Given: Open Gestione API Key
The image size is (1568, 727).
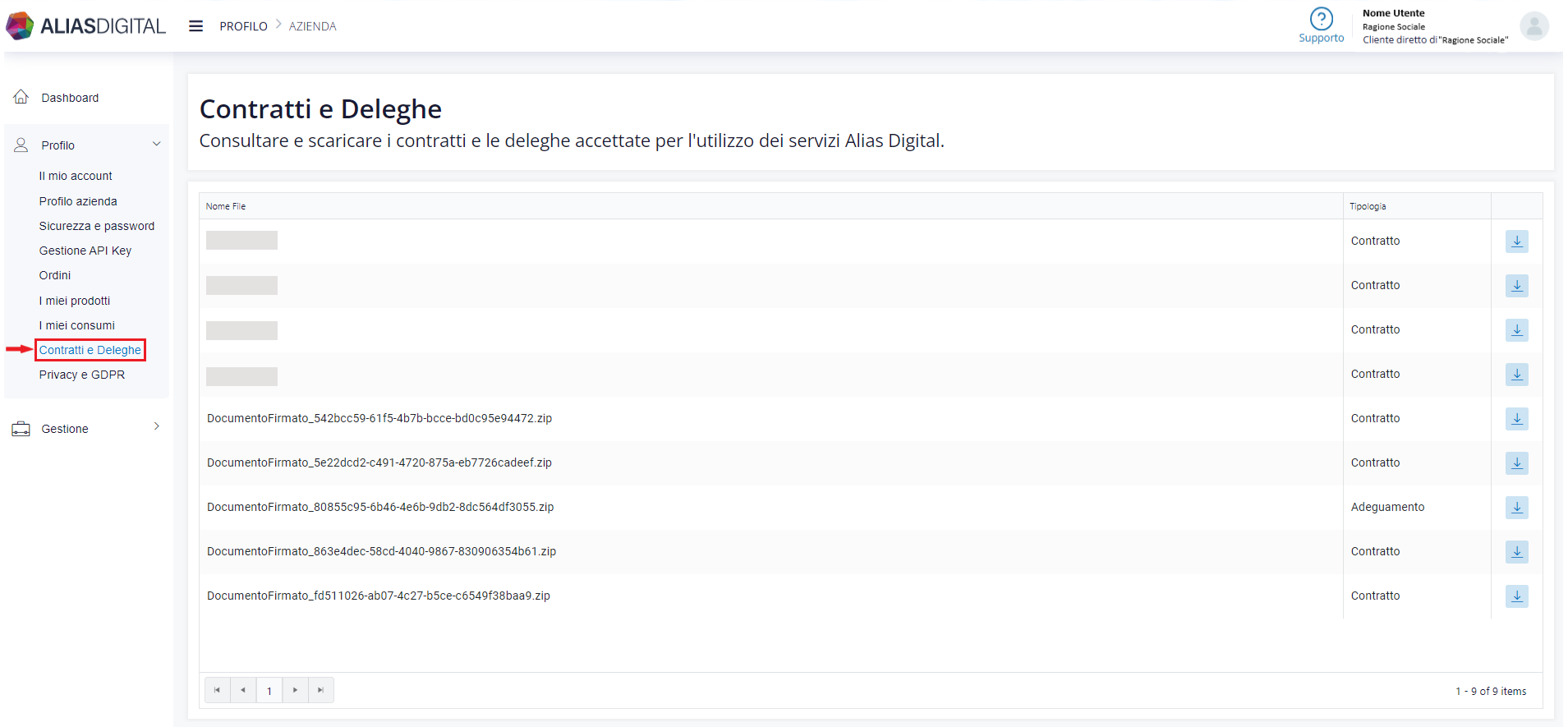Looking at the screenshot, I should click(85, 251).
